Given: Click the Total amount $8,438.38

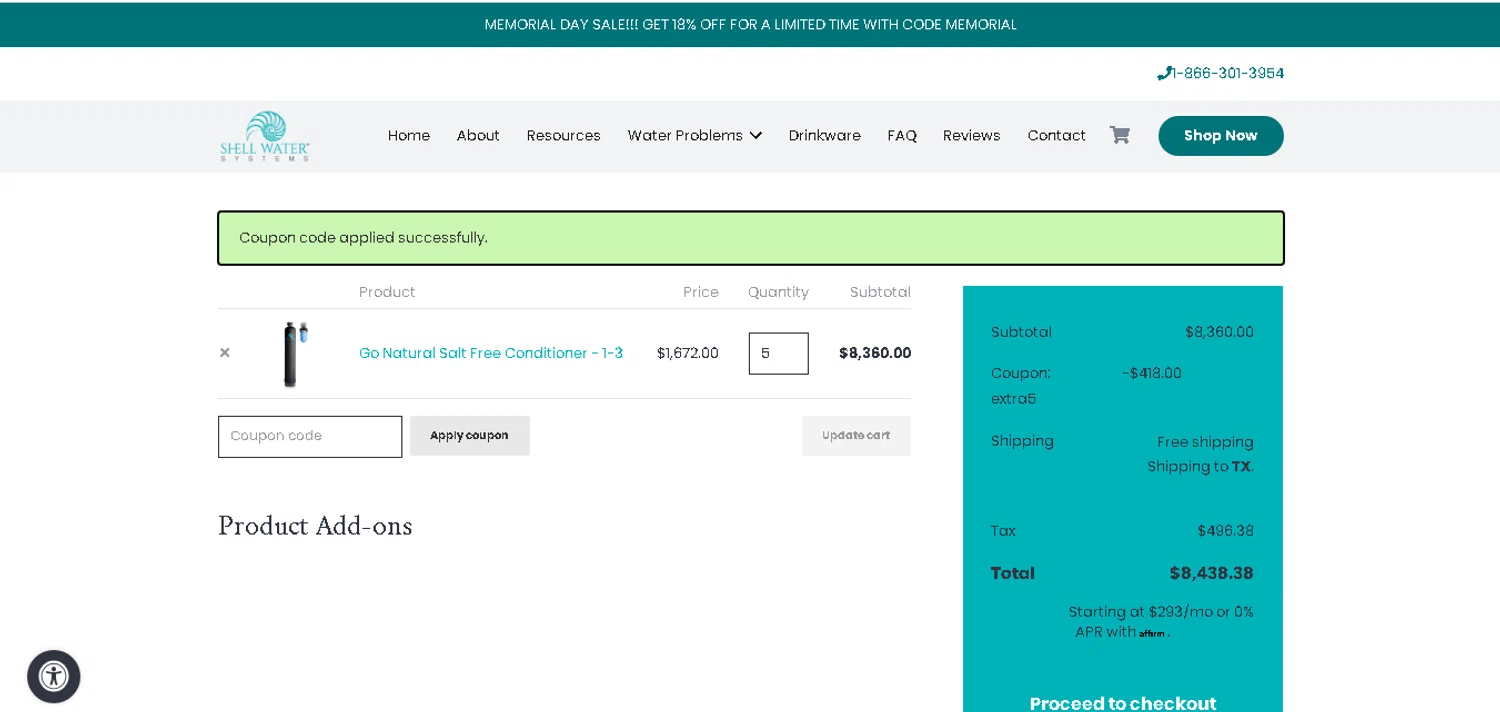Looking at the screenshot, I should tap(1211, 573).
